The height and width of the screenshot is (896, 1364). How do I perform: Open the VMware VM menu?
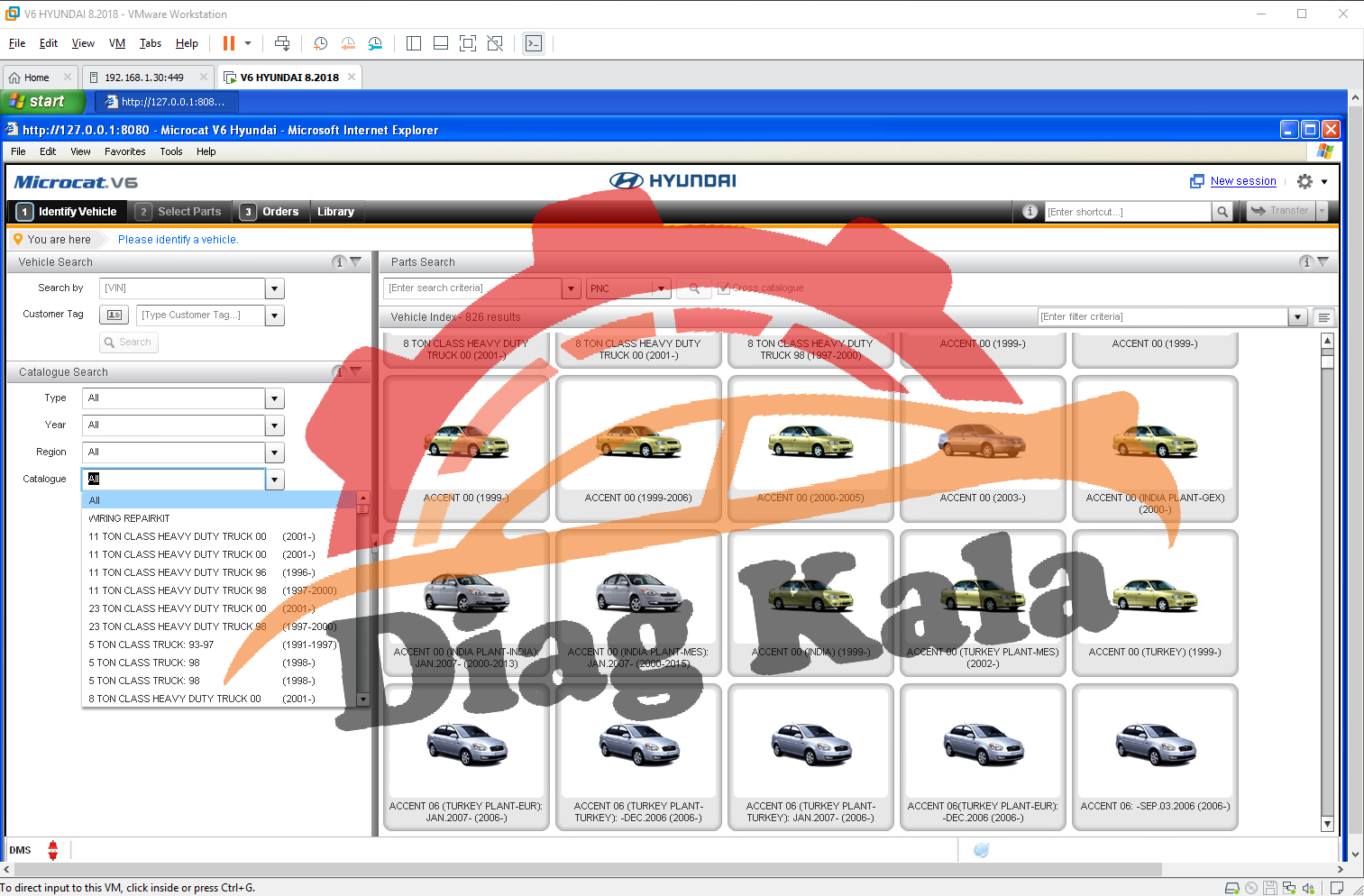(x=117, y=43)
